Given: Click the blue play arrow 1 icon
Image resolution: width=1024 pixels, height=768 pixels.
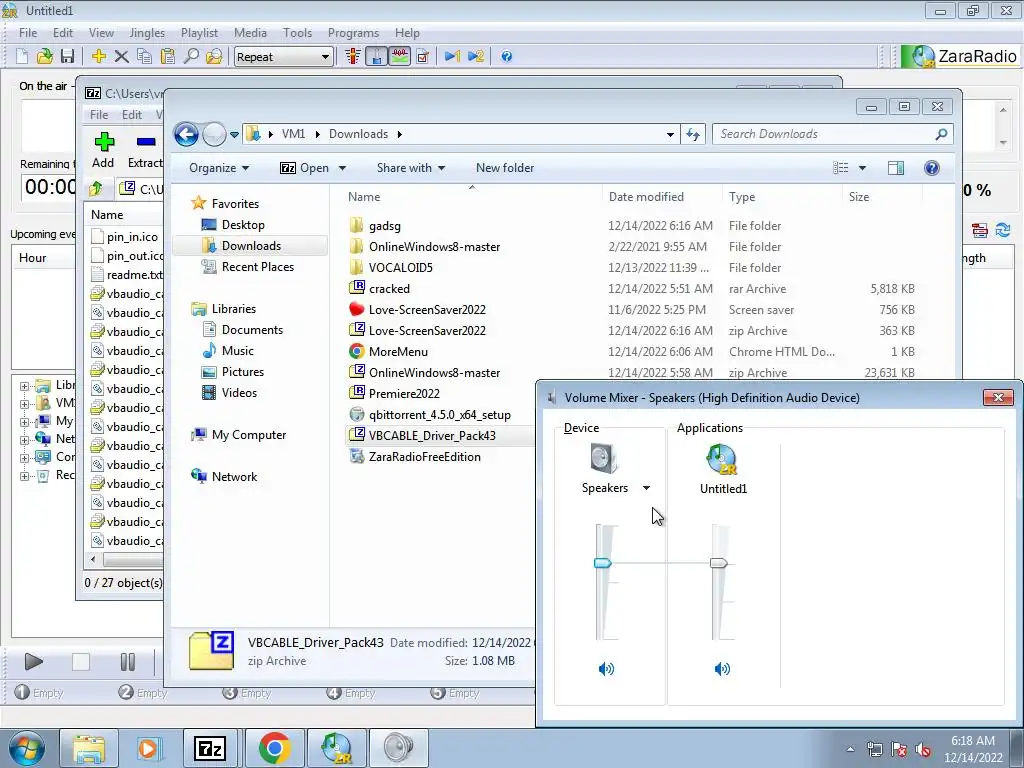Looking at the screenshot, I should (453, 57).
